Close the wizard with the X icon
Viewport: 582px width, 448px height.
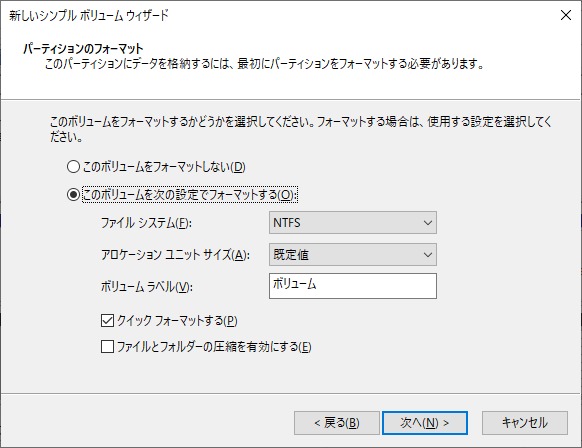[566, 15]
